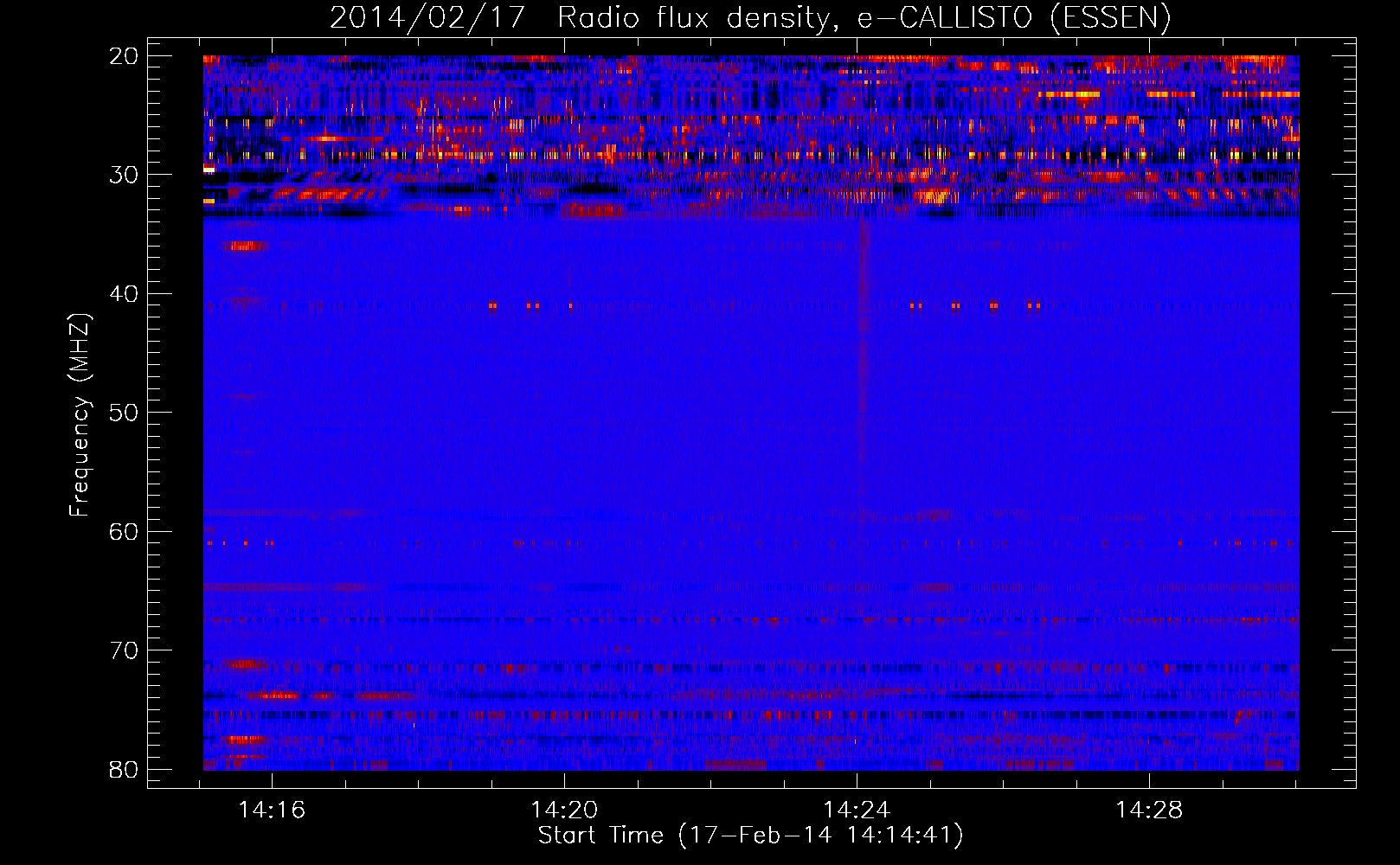Click the frequency tick label '60'
Viewport: 1400px width, 865px height.
click(125, 531)
